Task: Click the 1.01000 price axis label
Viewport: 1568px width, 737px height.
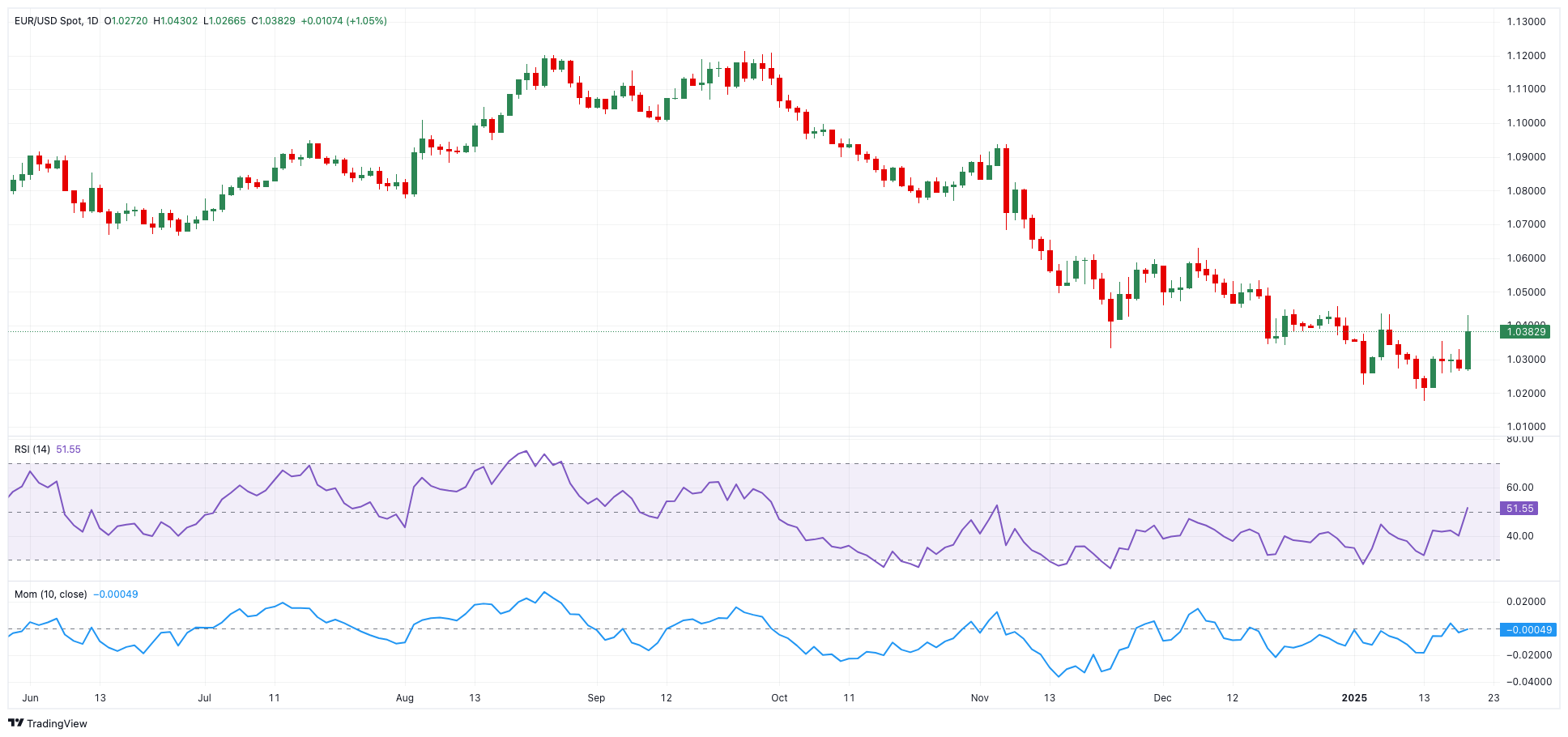Action: [x=1526, y=427]
